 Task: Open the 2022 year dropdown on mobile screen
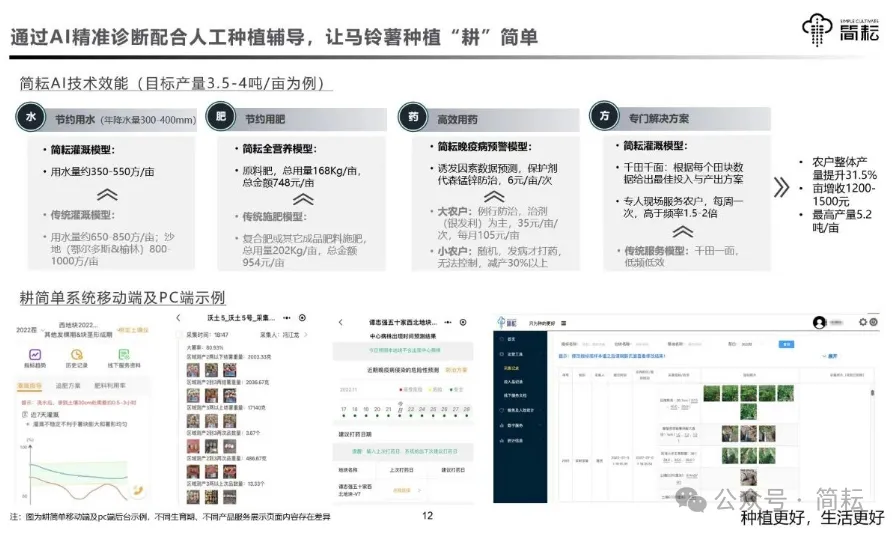31,330
